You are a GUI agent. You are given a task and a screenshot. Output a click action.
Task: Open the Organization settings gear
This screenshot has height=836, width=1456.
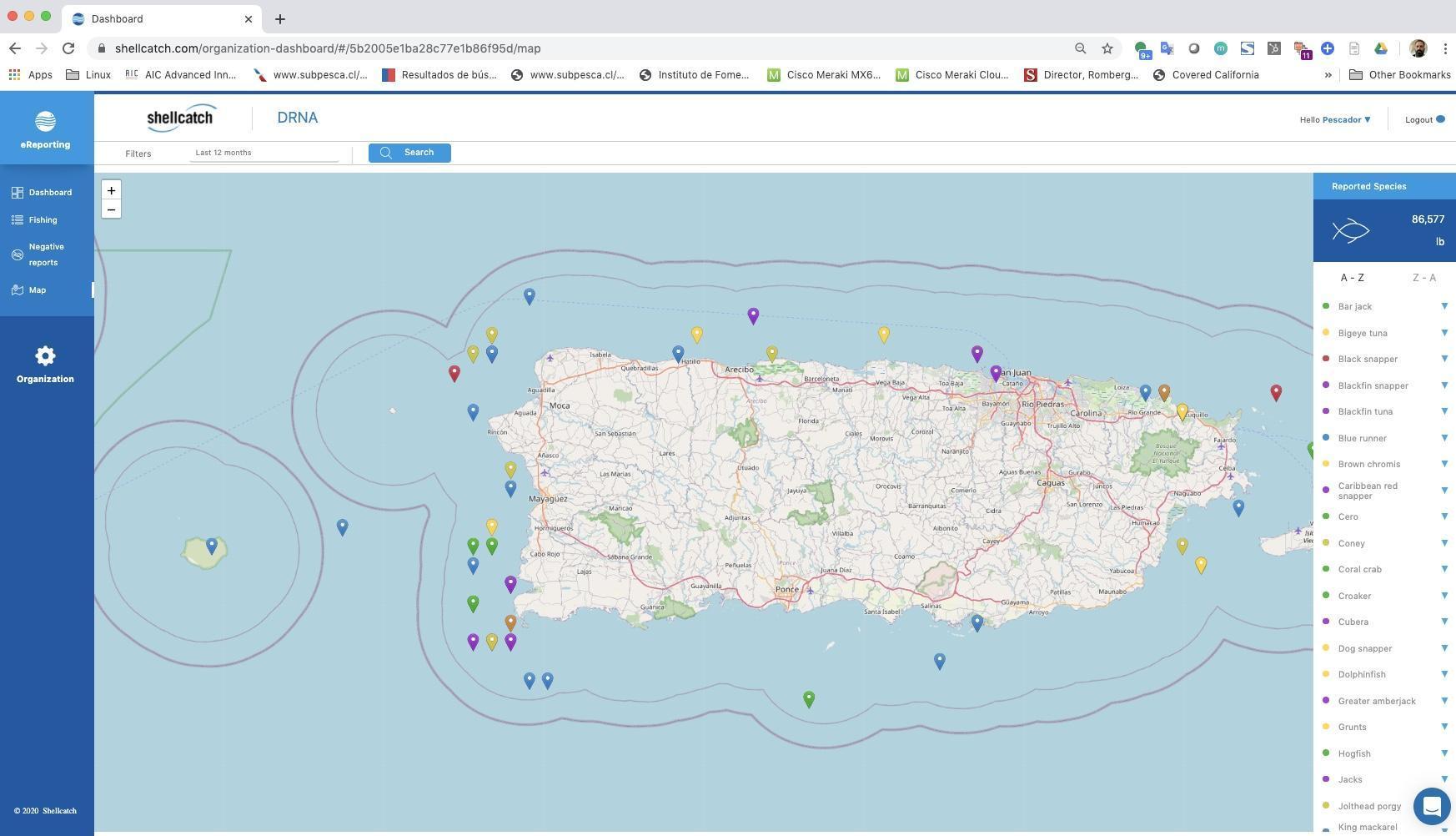pos(45,357)
